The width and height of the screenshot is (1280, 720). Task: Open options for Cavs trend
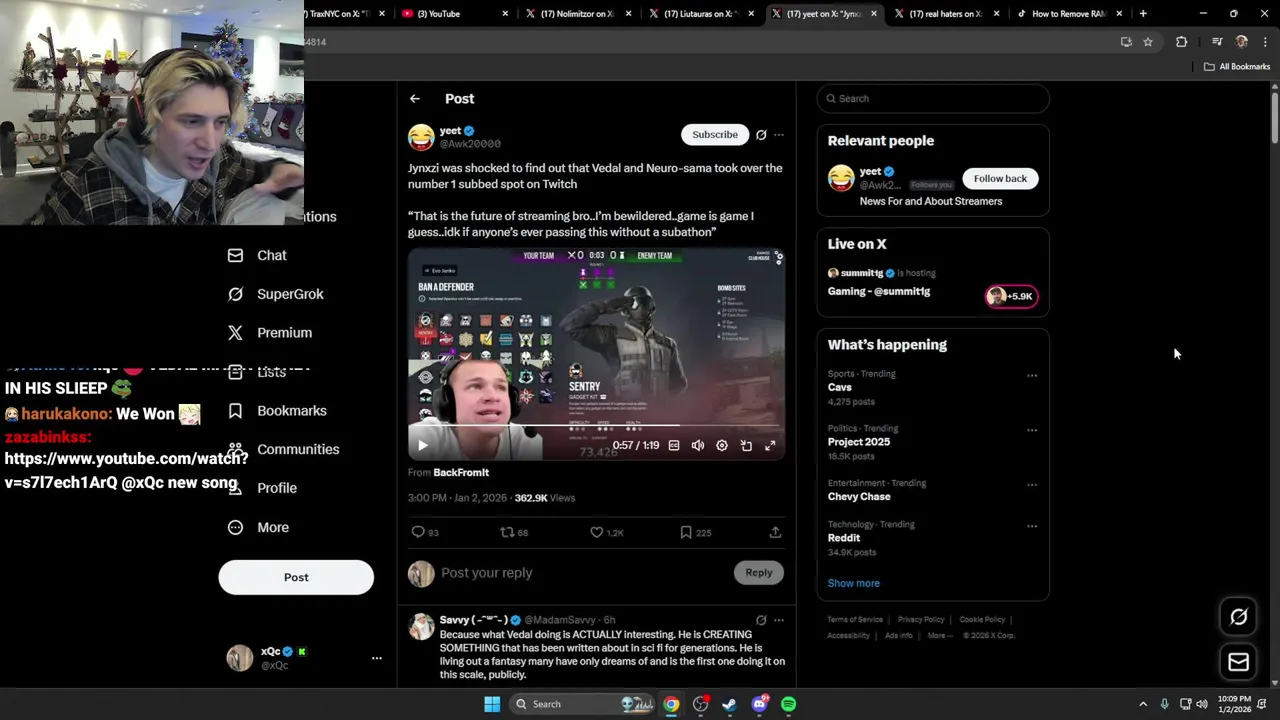tap(1032, 376)
